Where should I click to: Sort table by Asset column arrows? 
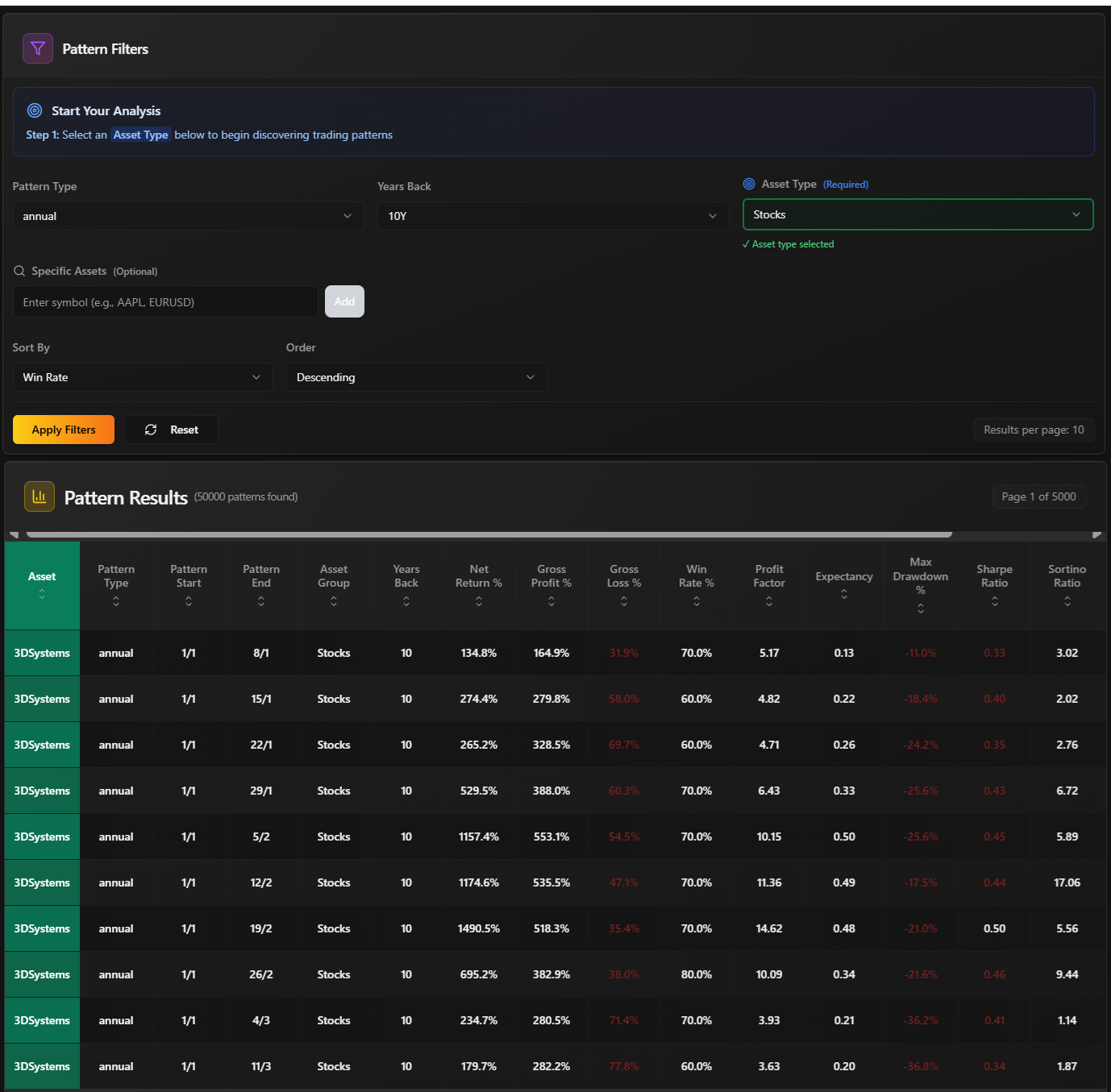(x=42, y=594)
